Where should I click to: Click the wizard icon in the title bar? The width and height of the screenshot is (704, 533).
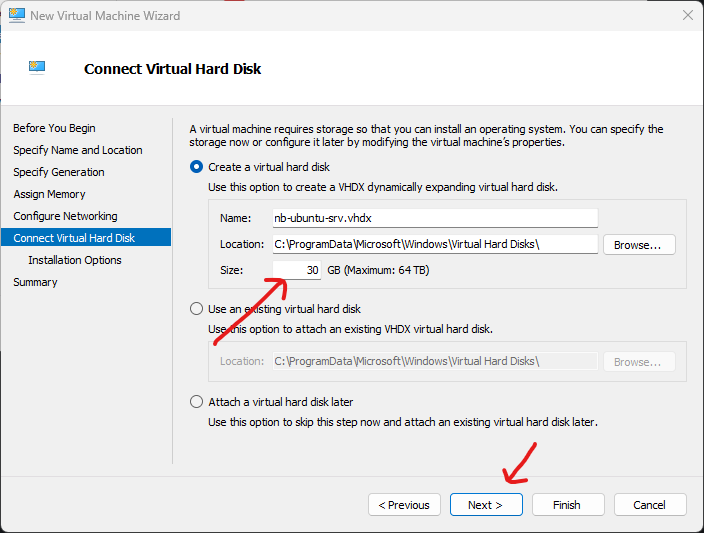(x=16, y=15)
